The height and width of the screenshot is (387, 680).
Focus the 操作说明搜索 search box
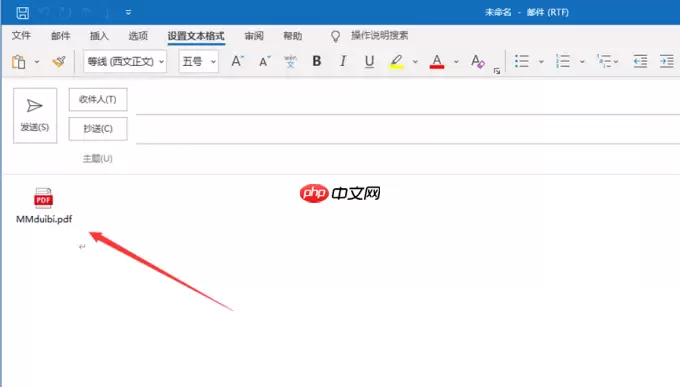click(x=379, y=36)
